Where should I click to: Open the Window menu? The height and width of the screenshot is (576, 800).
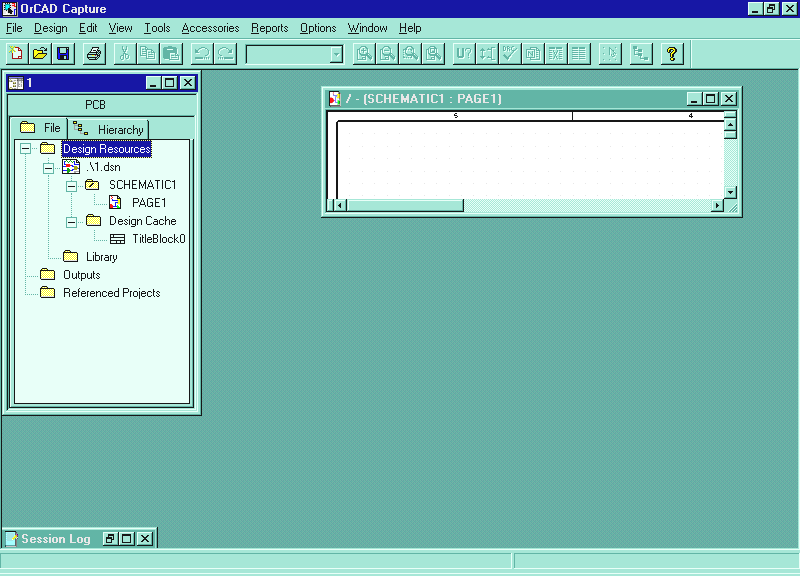pos(367,28)
